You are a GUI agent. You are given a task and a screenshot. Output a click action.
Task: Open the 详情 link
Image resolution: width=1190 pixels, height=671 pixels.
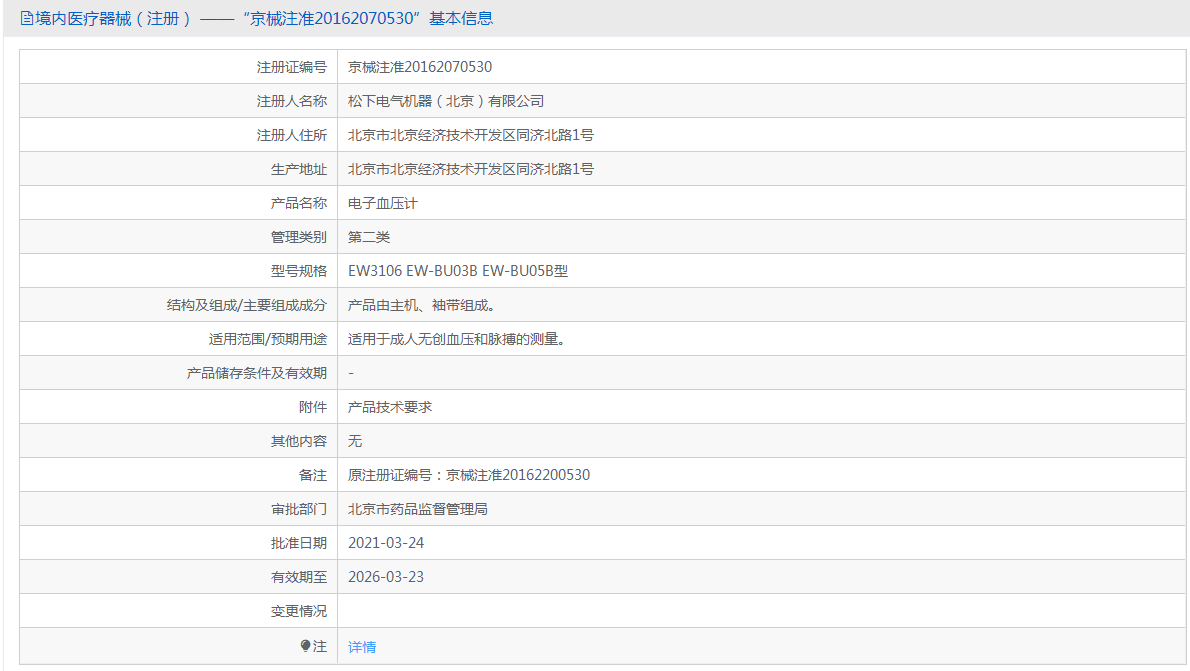pyautogui.click(x=362, y=647)
